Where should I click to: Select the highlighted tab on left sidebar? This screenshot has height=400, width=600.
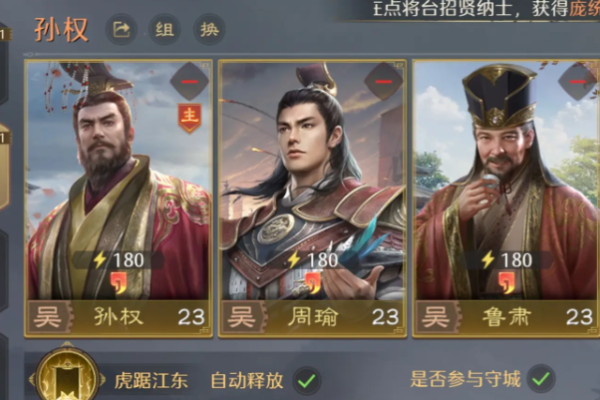tap(5, 167)
